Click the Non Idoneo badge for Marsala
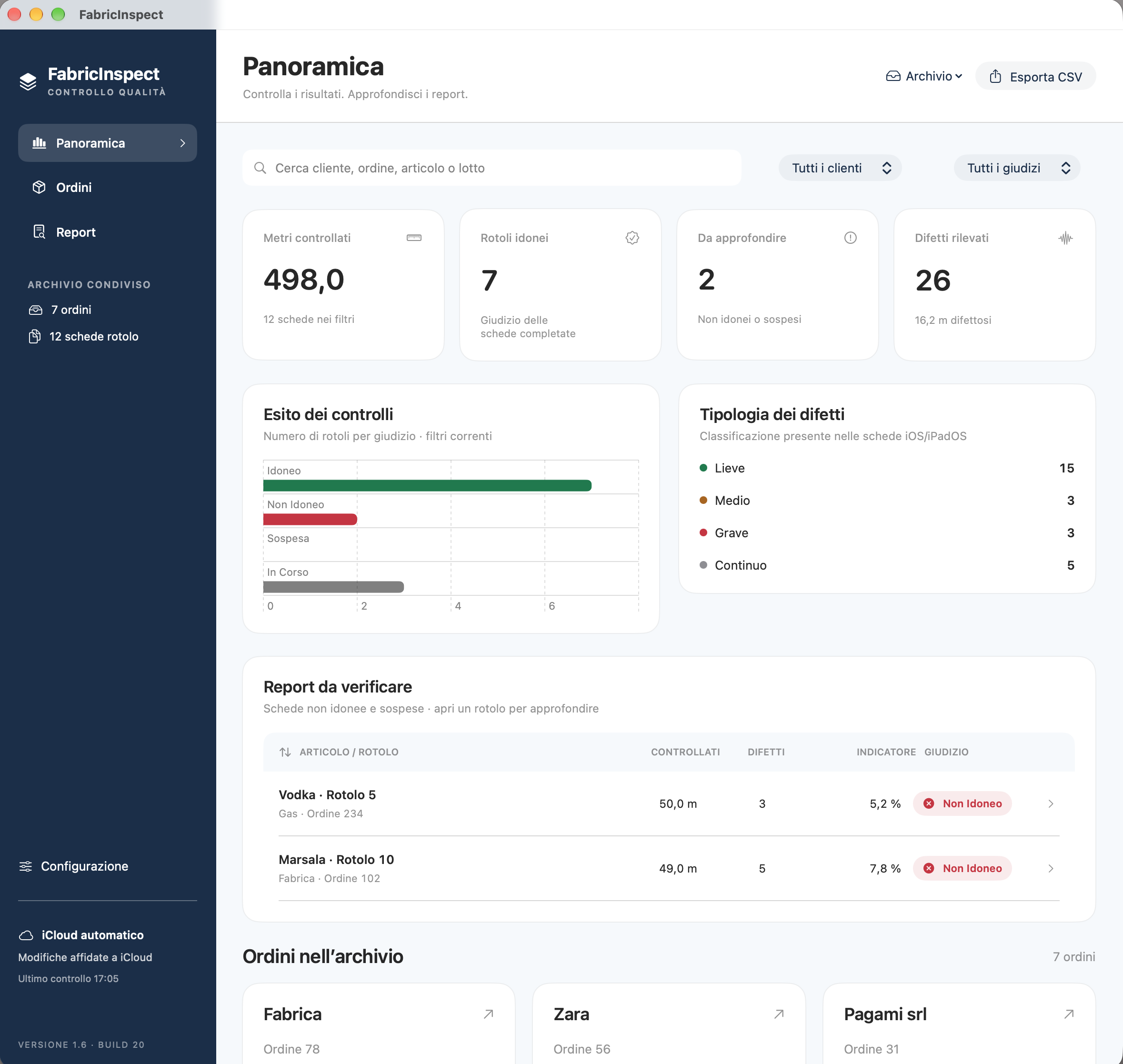The image size is (1123, 1064). [x=962, y=868]
